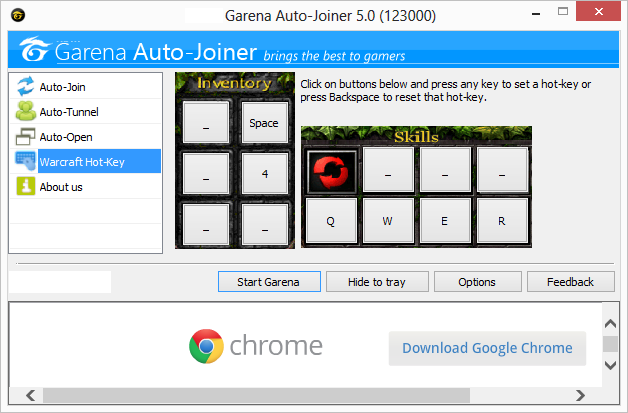Click the red reset arrows skill icon
The image size is (628, 413).
click(331, 172)
